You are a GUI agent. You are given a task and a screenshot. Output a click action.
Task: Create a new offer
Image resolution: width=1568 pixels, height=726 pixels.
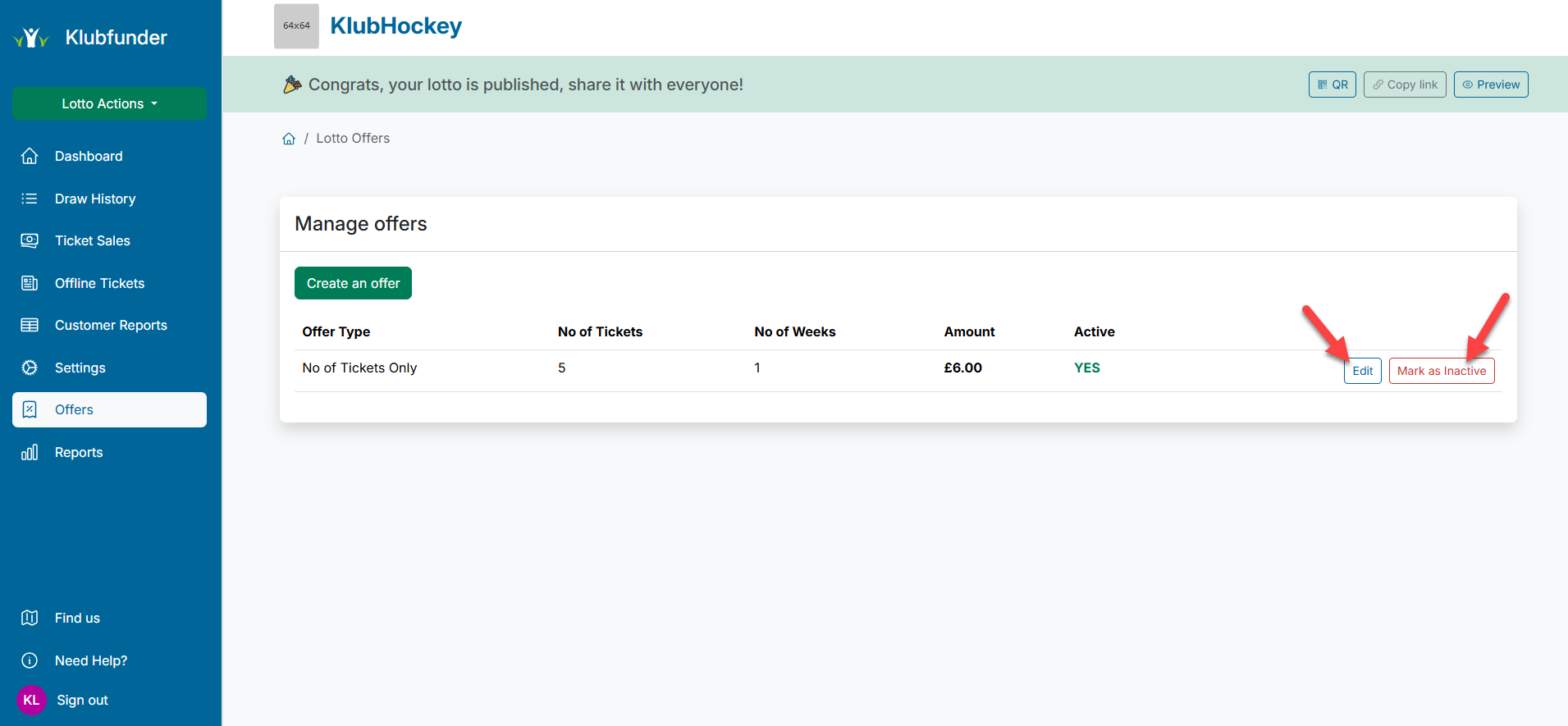[x=353, y=283]
